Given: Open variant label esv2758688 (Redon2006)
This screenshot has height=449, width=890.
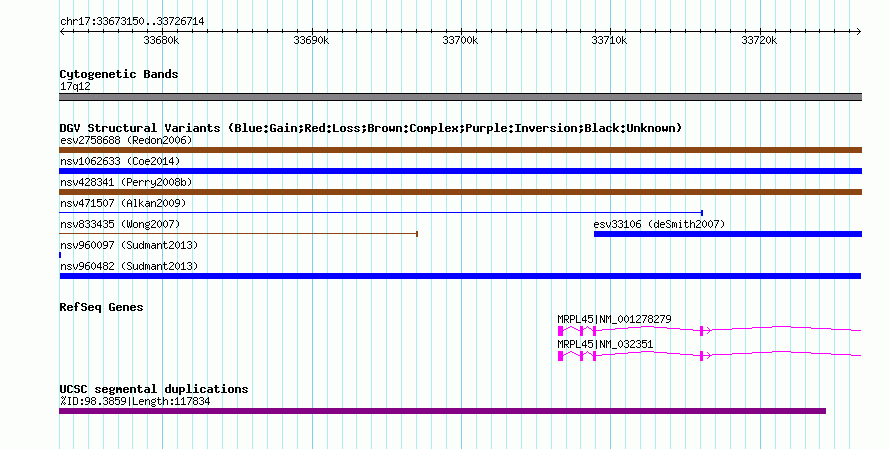Looking at the screenshot, I should click(x=126, y=140).
